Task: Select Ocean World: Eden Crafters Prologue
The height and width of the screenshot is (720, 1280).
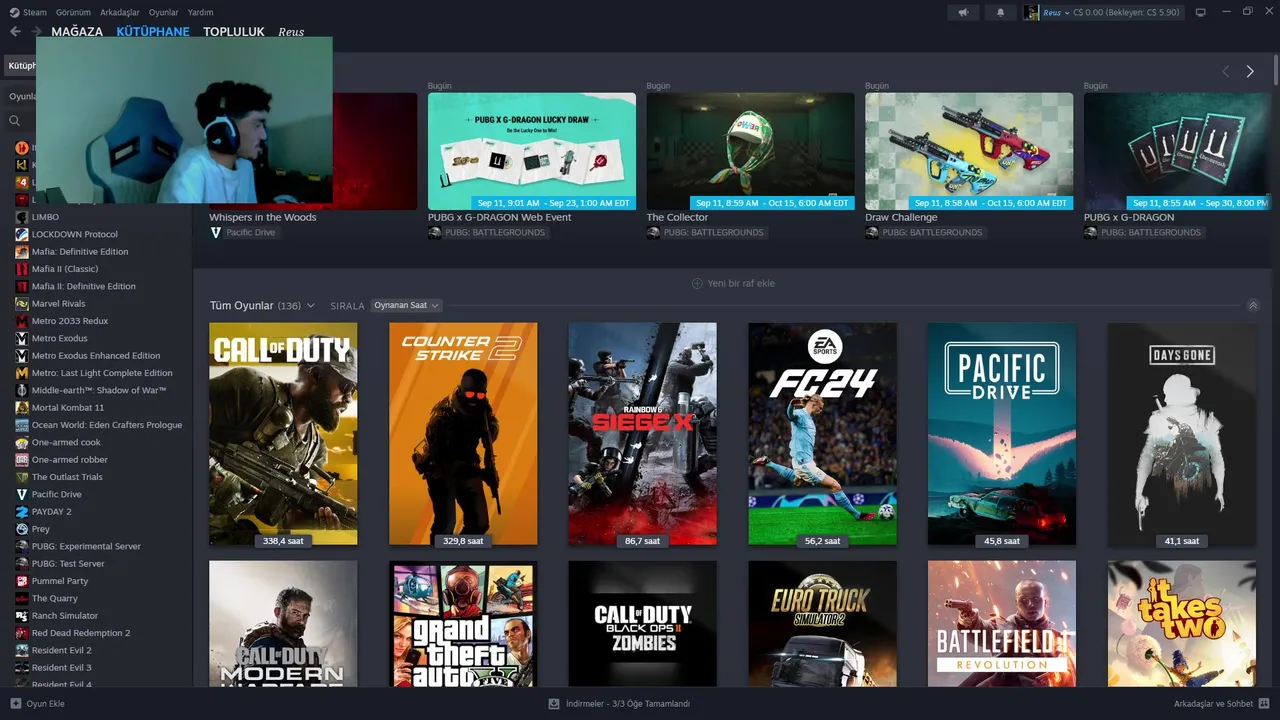Action: point(106,425)
